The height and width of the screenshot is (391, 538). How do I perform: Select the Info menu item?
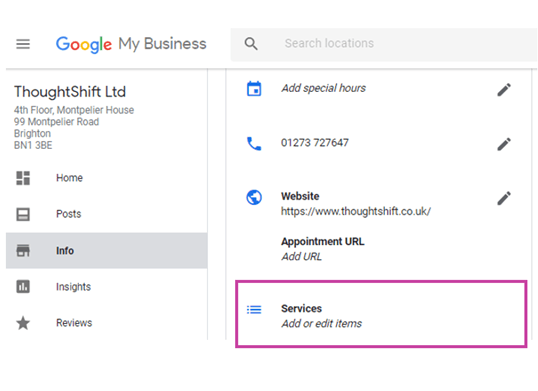[x=107, y=250]
